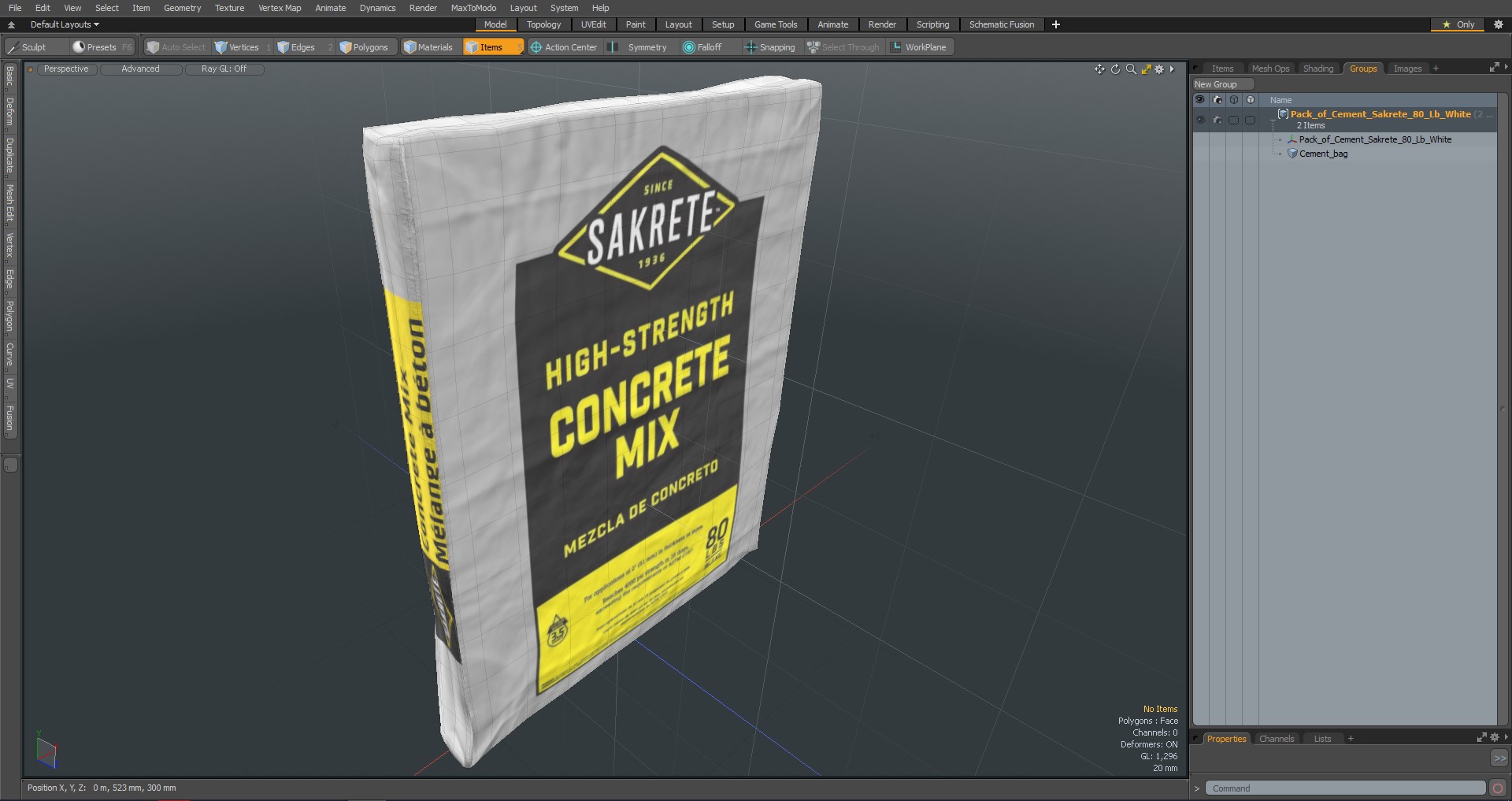The image size is (1512, 801).
Task: Switch to Vertices selection mode
Action: pyautogui.click(x=243, y=47)
